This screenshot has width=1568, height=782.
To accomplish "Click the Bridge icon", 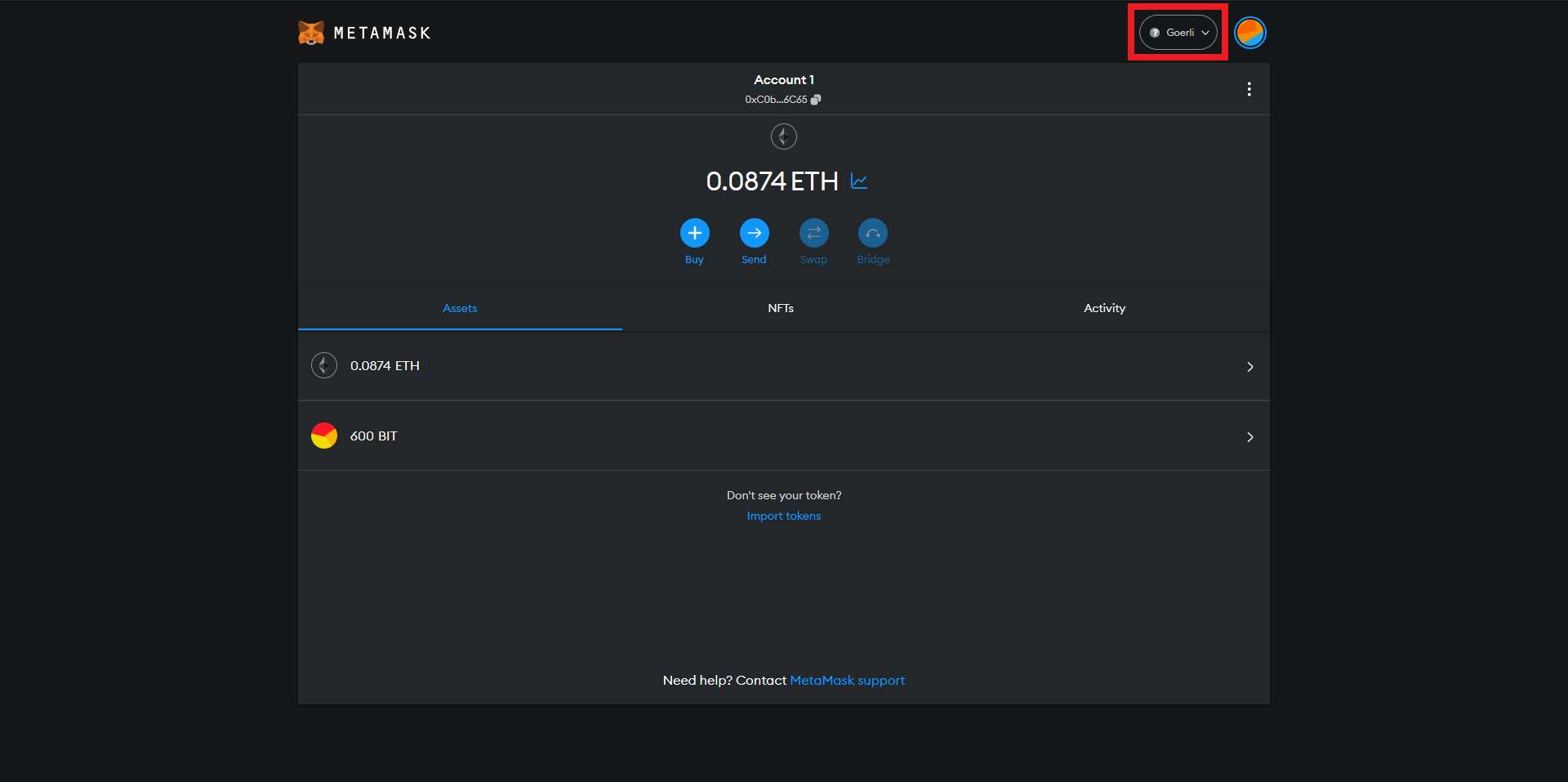I will [872, 234].
